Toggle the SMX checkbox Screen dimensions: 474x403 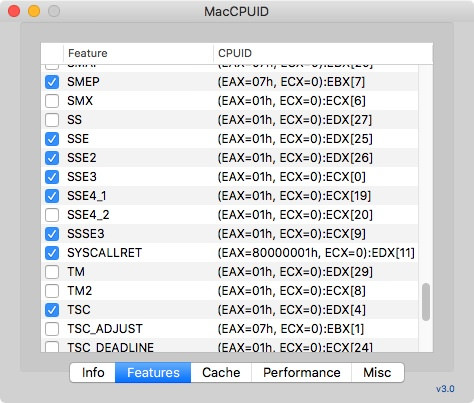pos(52,101)
